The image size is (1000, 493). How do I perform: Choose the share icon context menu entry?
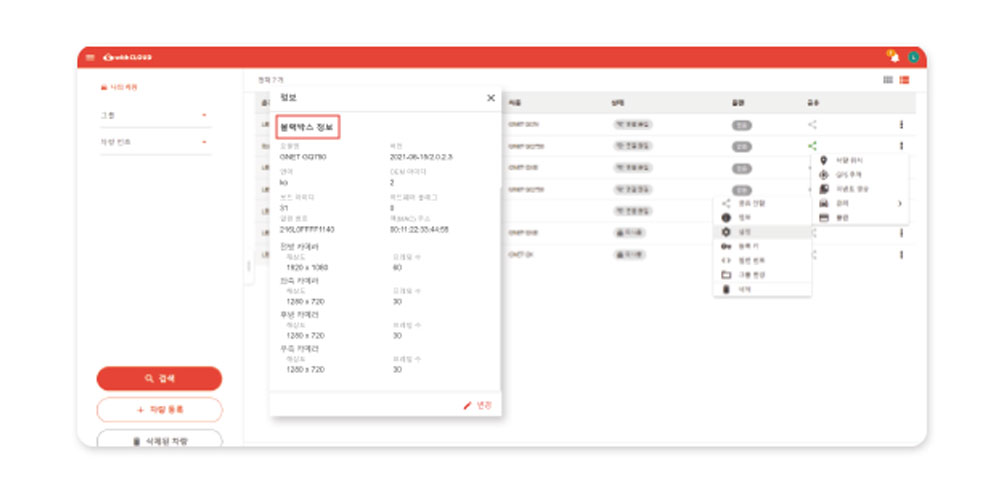pyautogui.click(x=762, y=203)
